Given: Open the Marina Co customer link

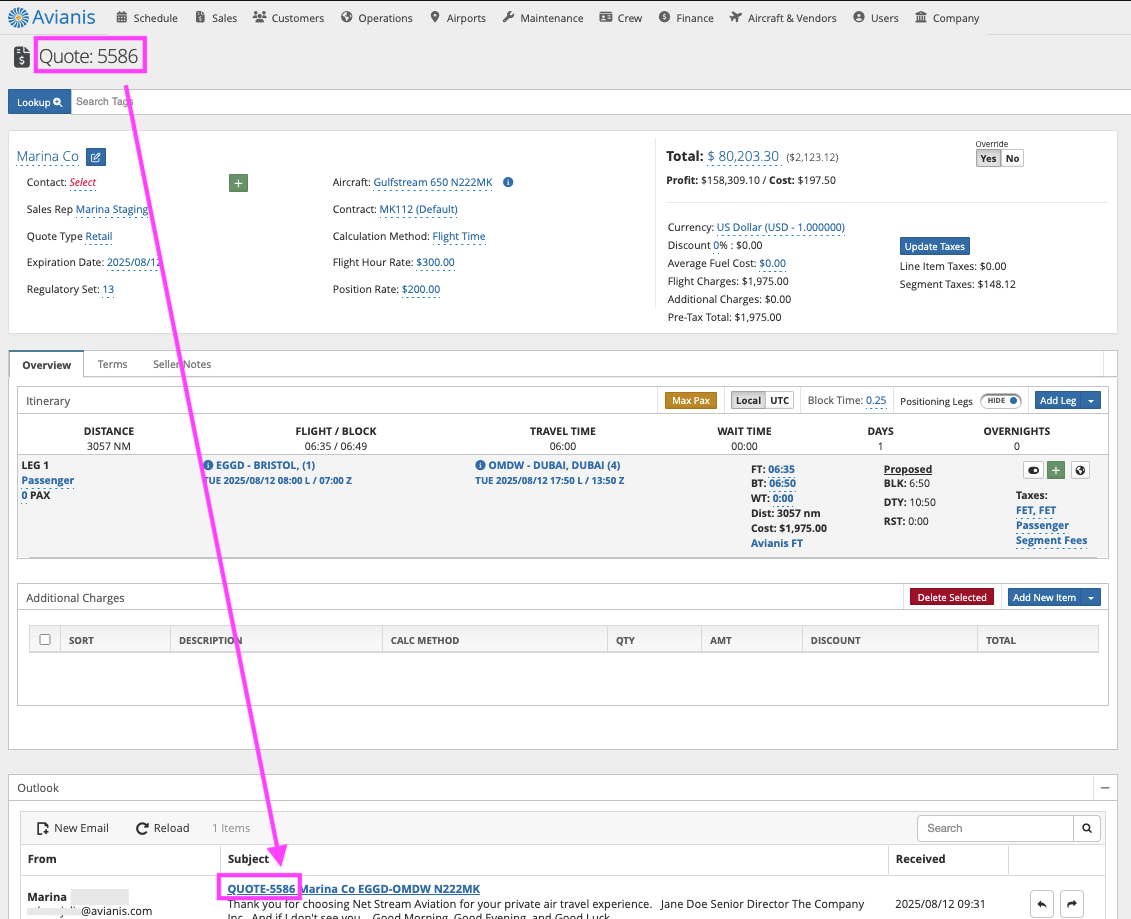Looking at the screenshot, I should [48, 157].
